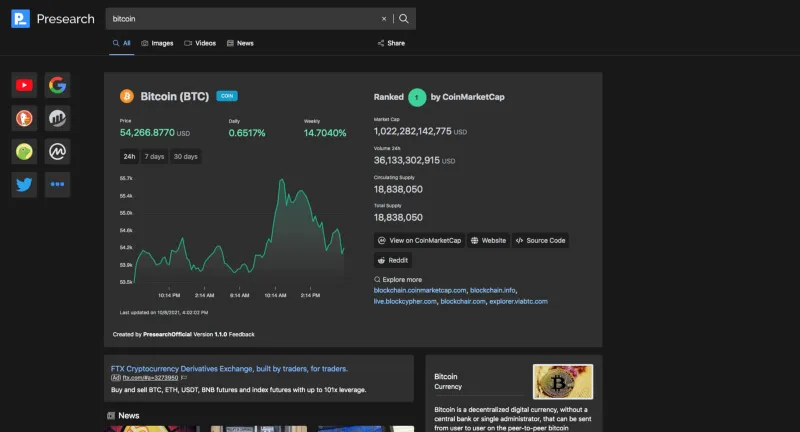
Task: Click volume 24h value 36,133,302,915
Action: pyautogui.click(x=407, y=160)
